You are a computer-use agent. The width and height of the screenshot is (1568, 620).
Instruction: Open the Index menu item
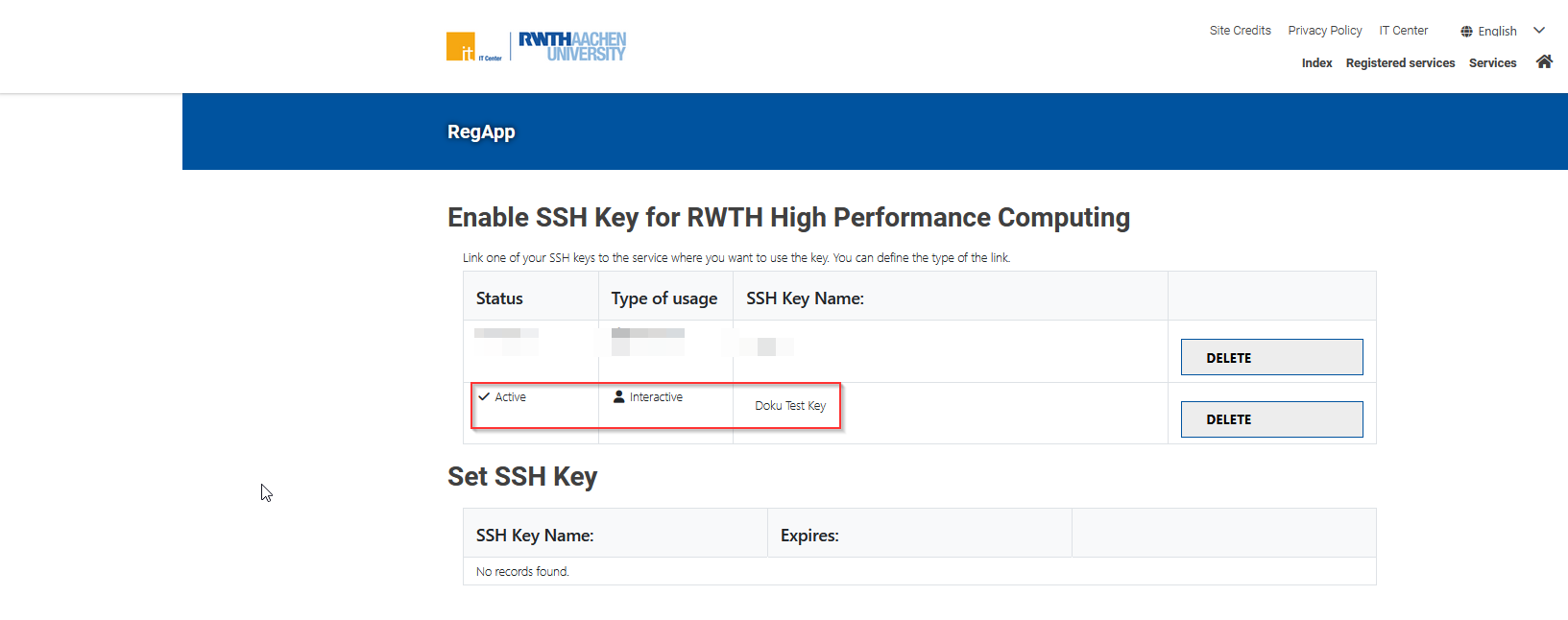click(x=1316, y=63)
